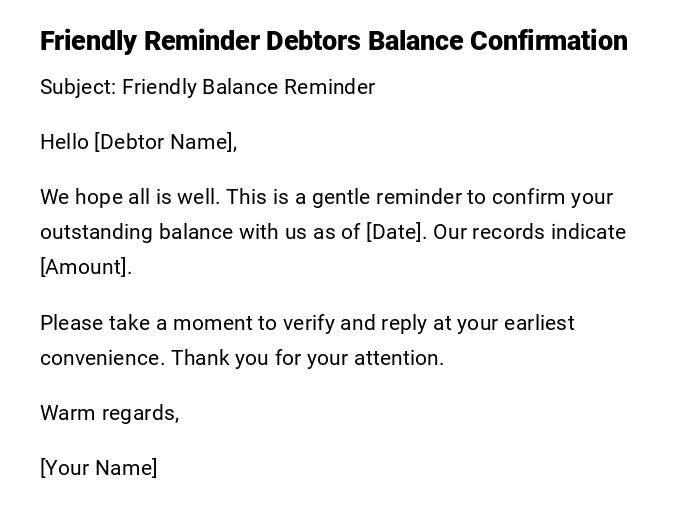Select the [Amount] placeholder

coord(85,267)
